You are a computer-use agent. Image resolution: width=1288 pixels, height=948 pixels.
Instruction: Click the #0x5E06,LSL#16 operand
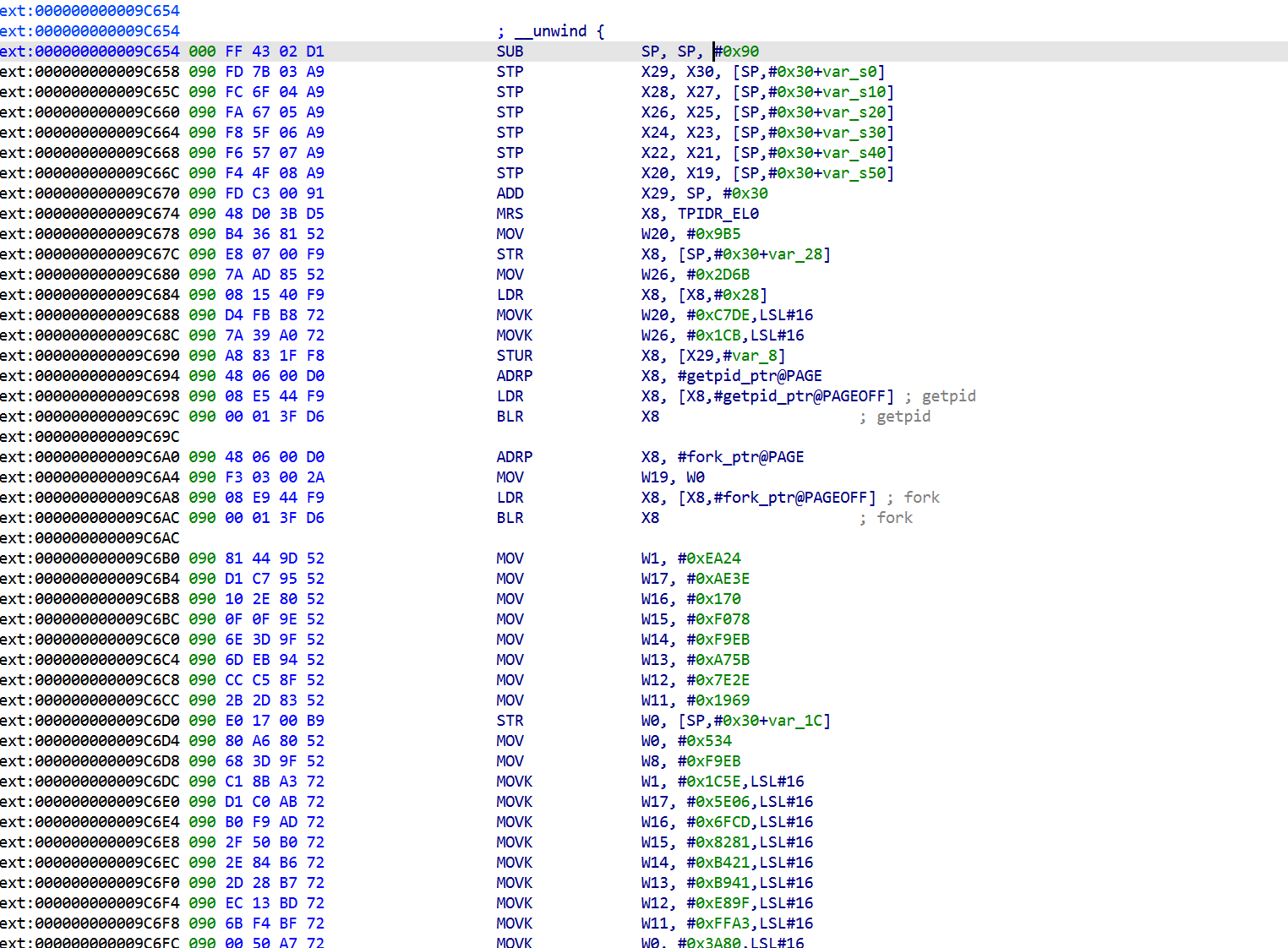pyautogui.click(x=750, y=802)
